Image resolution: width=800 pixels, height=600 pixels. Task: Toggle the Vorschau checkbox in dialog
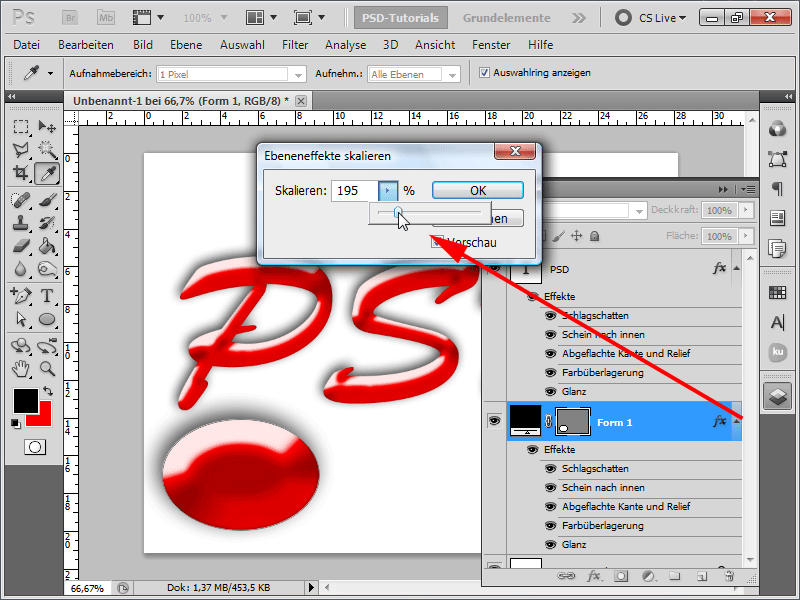[437, 242]
